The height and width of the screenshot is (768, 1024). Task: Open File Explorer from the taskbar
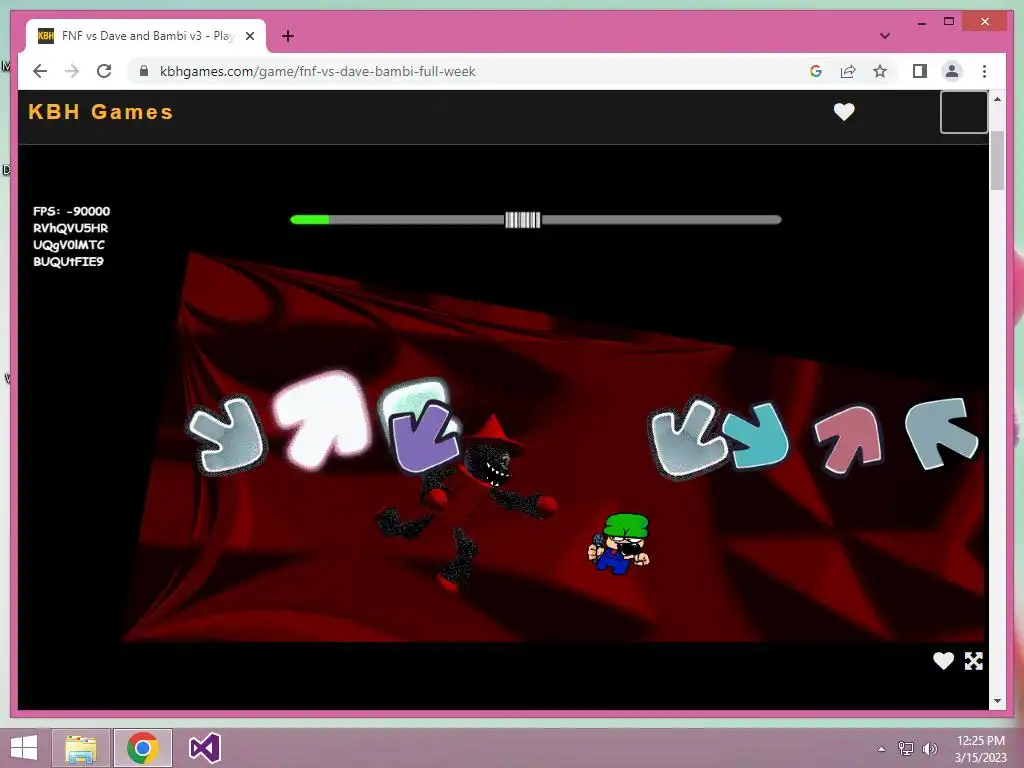[80, 748]
